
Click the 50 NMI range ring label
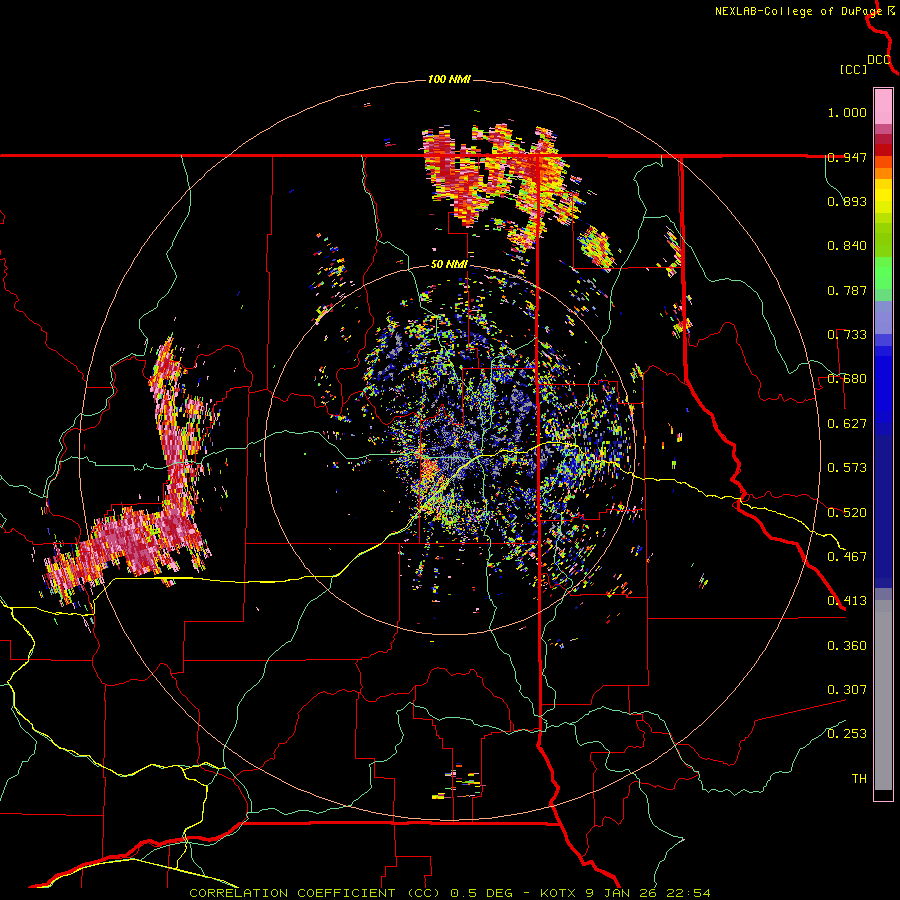[449, 264]
